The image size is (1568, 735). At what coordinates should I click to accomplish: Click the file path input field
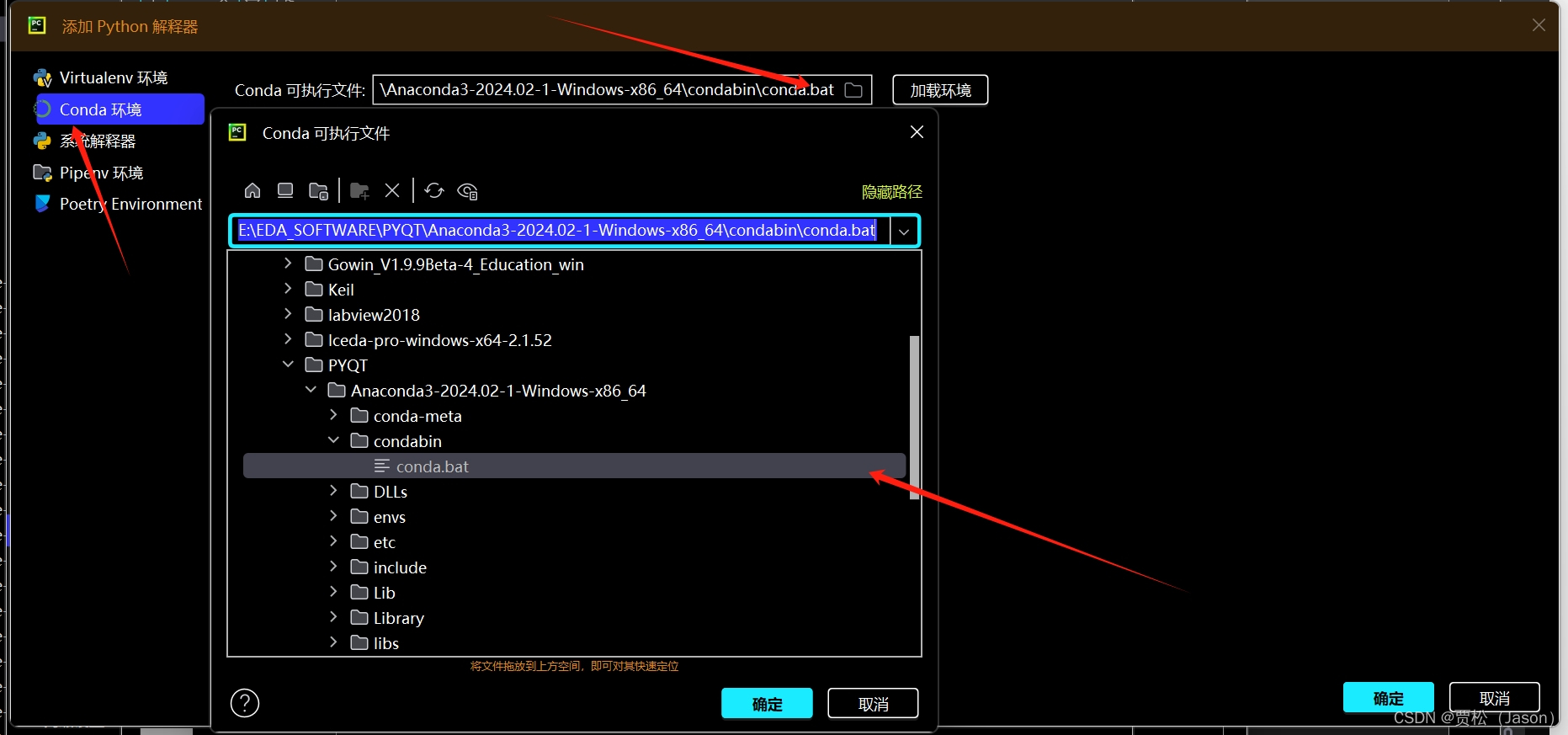click(x=560, y=231)
